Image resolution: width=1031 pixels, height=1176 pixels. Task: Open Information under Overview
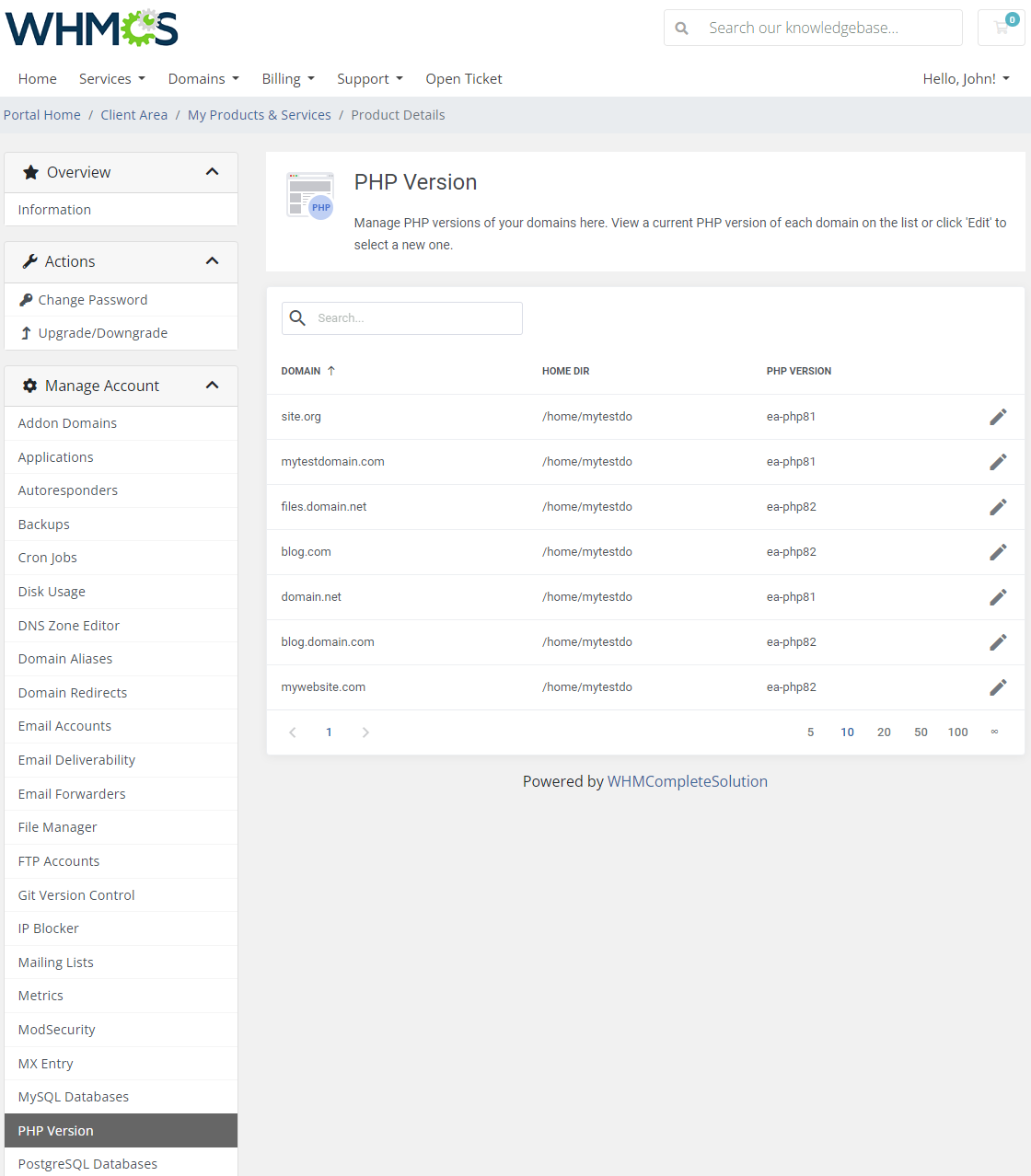click(121, 210)
